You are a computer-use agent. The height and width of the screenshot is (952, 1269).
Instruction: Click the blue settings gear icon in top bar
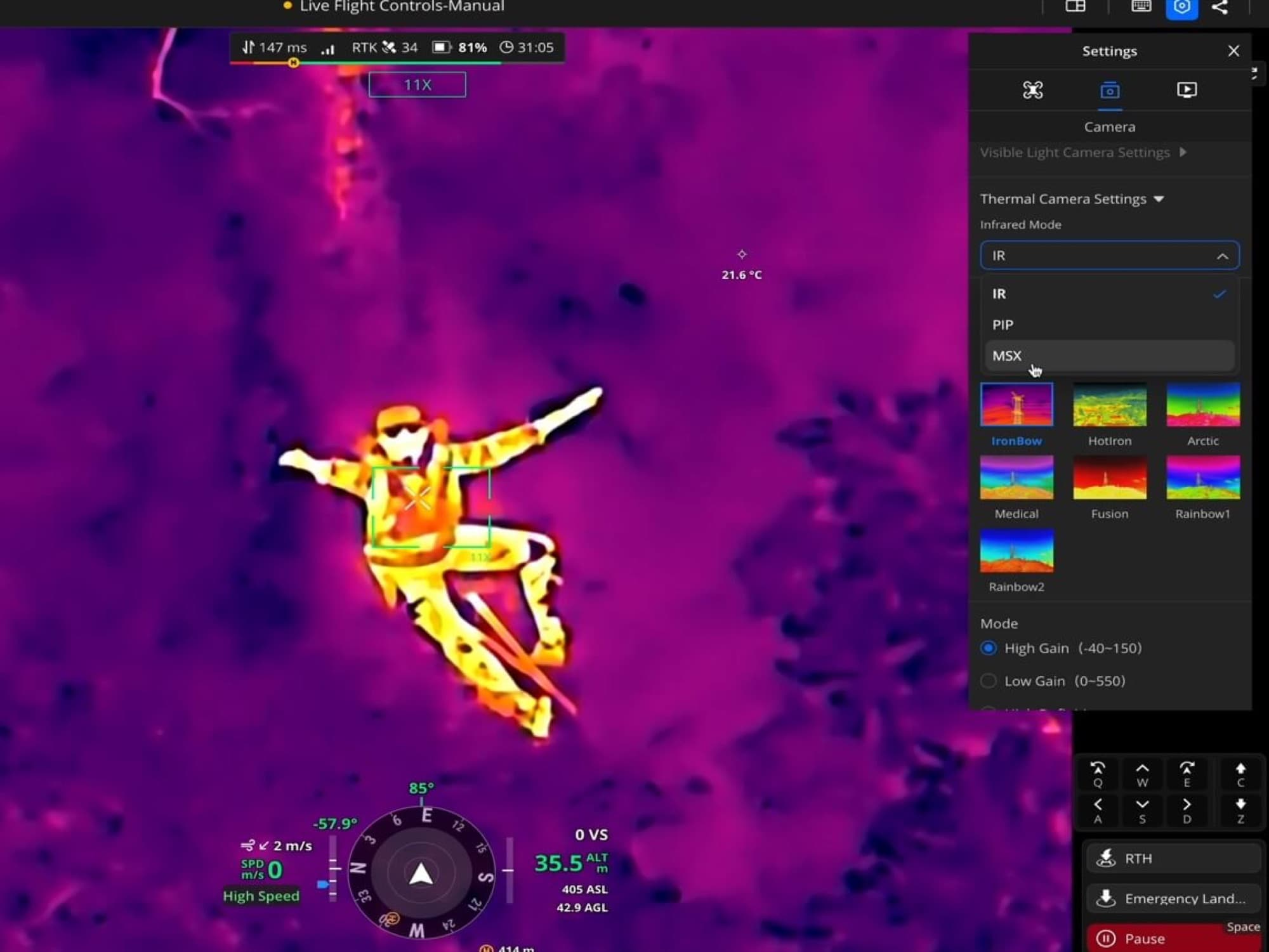pos(1181,8)
